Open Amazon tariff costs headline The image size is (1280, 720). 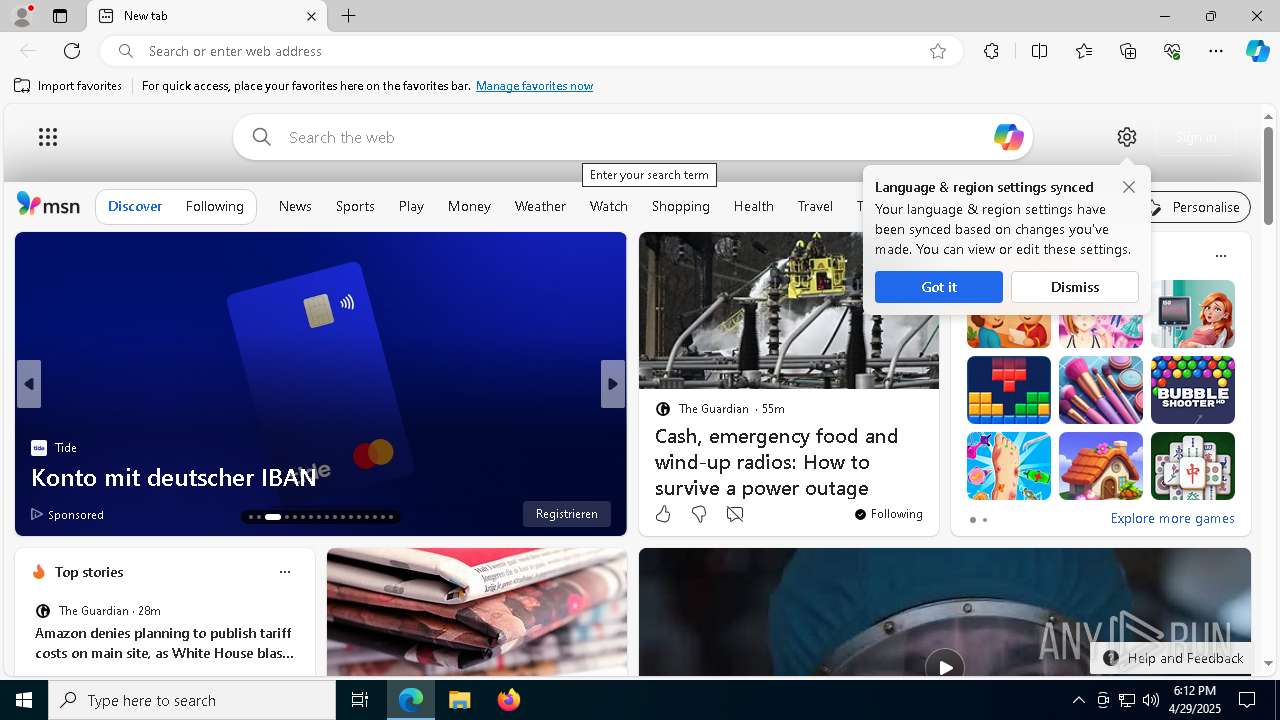[x=164, y=643]
